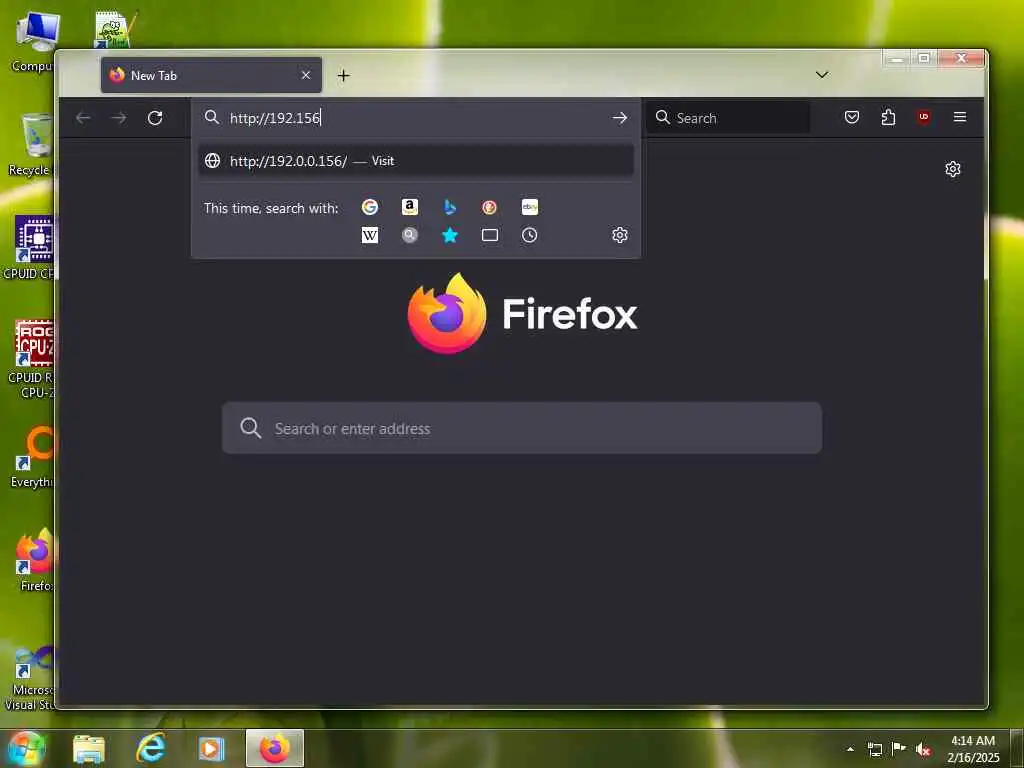Search in bookmarks with star icon

pyautogui.click(x=449, y=235)
